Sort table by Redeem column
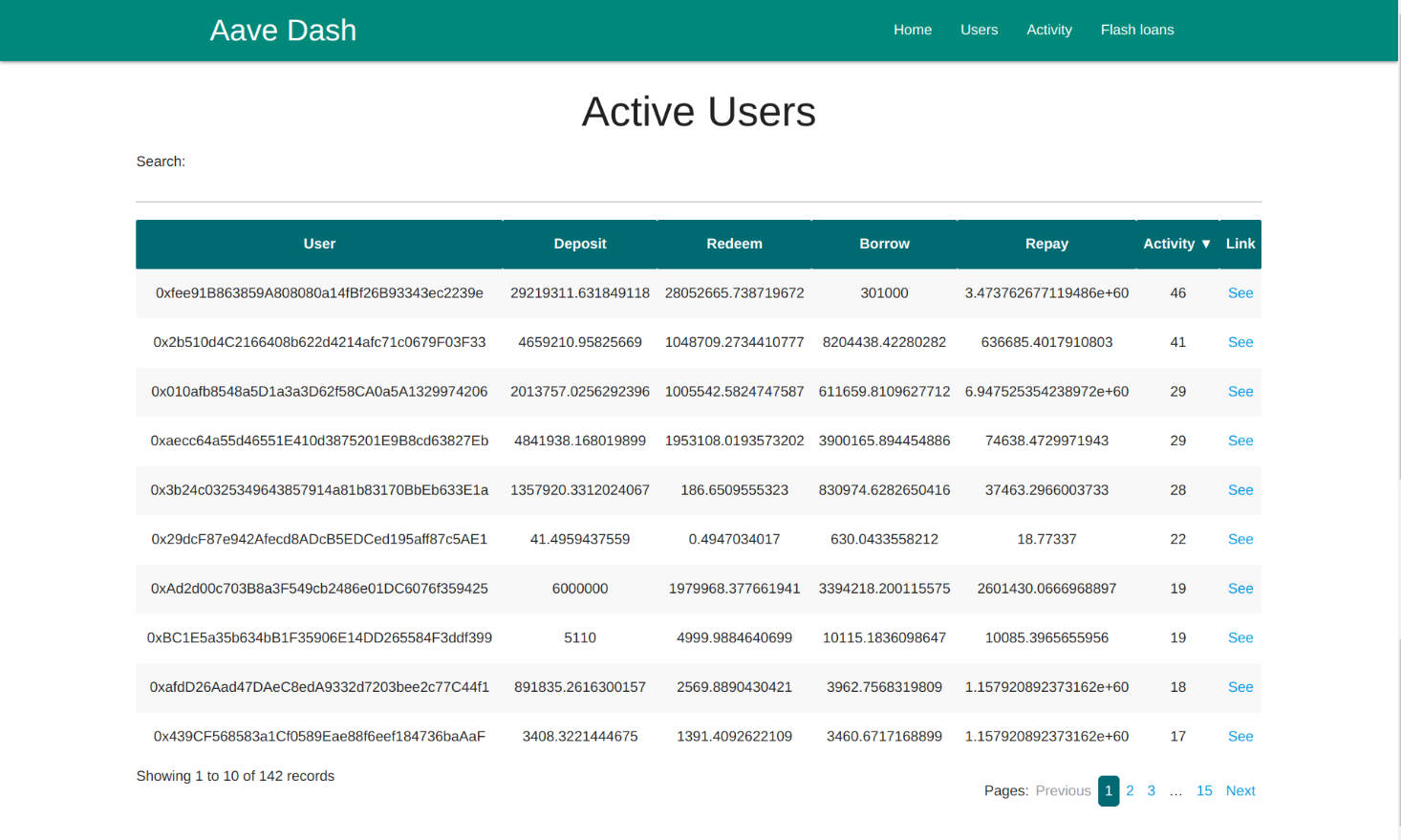The width and height of the screenshot is (1401, 840). (734, 244)
